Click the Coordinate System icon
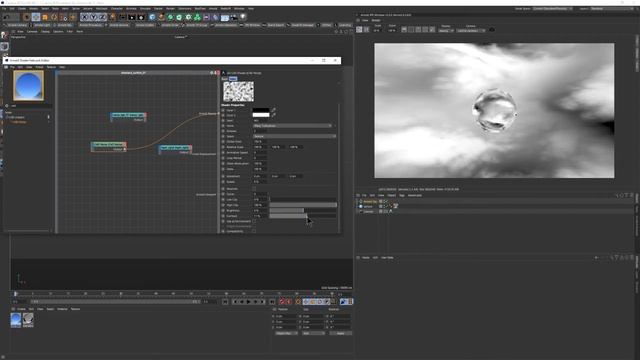Viewport: 640px width, 360px height. (x=112, y=17)
